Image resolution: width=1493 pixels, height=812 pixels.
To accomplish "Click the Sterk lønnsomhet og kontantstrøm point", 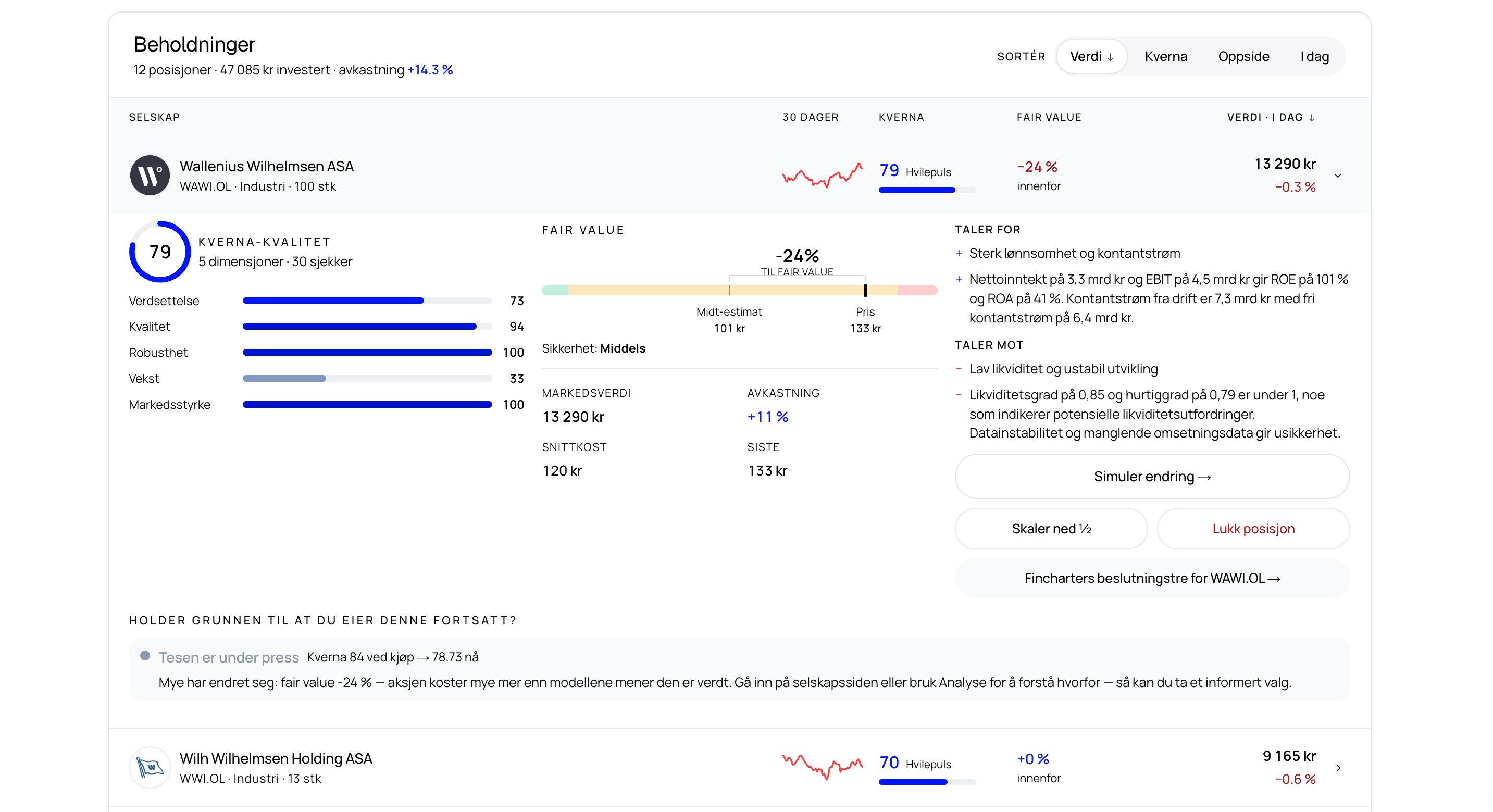I will [1075, 253].
